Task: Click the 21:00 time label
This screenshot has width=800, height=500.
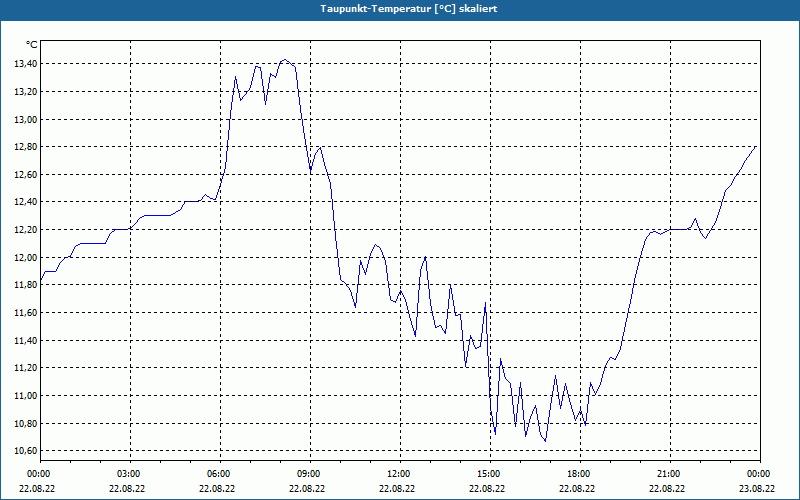Action: tap(670, 474)
